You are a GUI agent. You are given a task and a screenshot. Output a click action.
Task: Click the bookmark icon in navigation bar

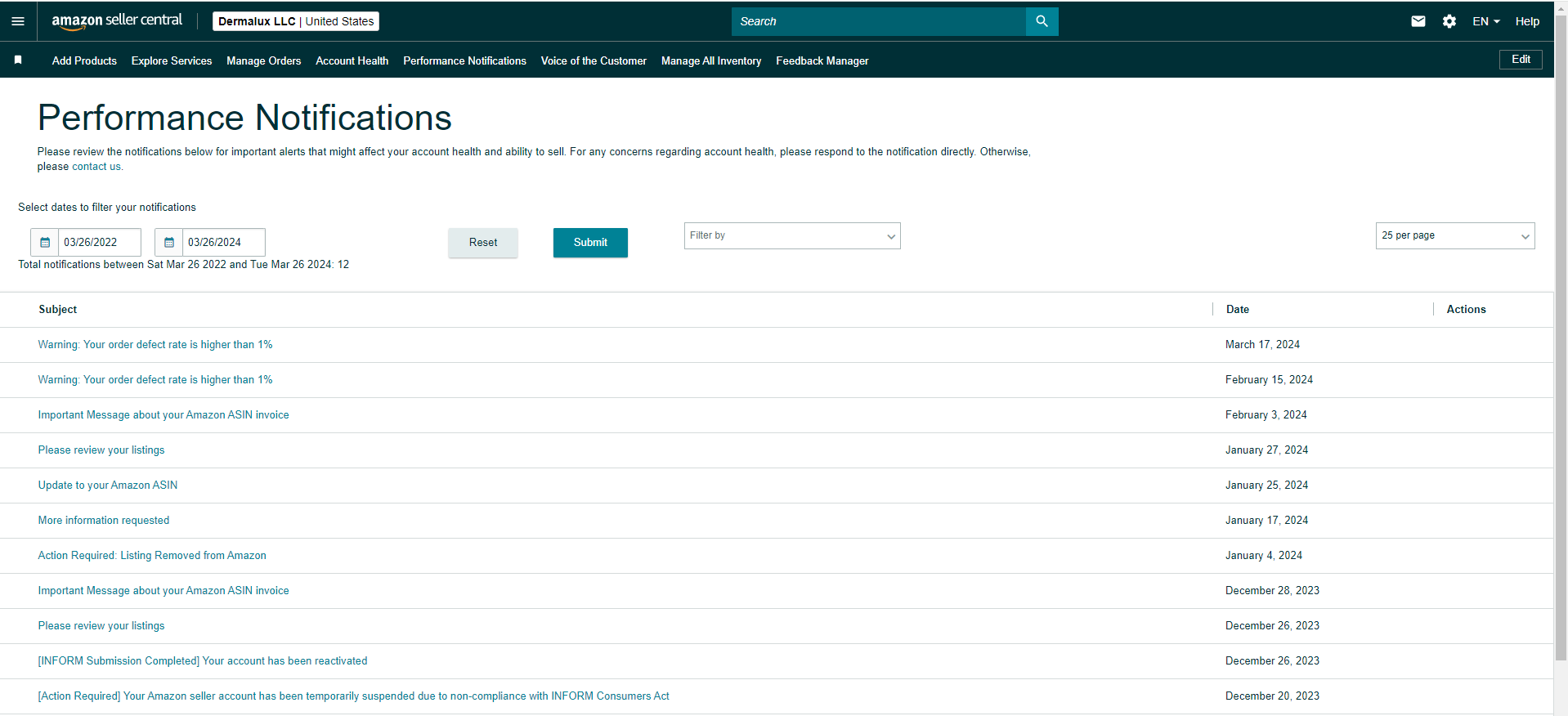18,60
